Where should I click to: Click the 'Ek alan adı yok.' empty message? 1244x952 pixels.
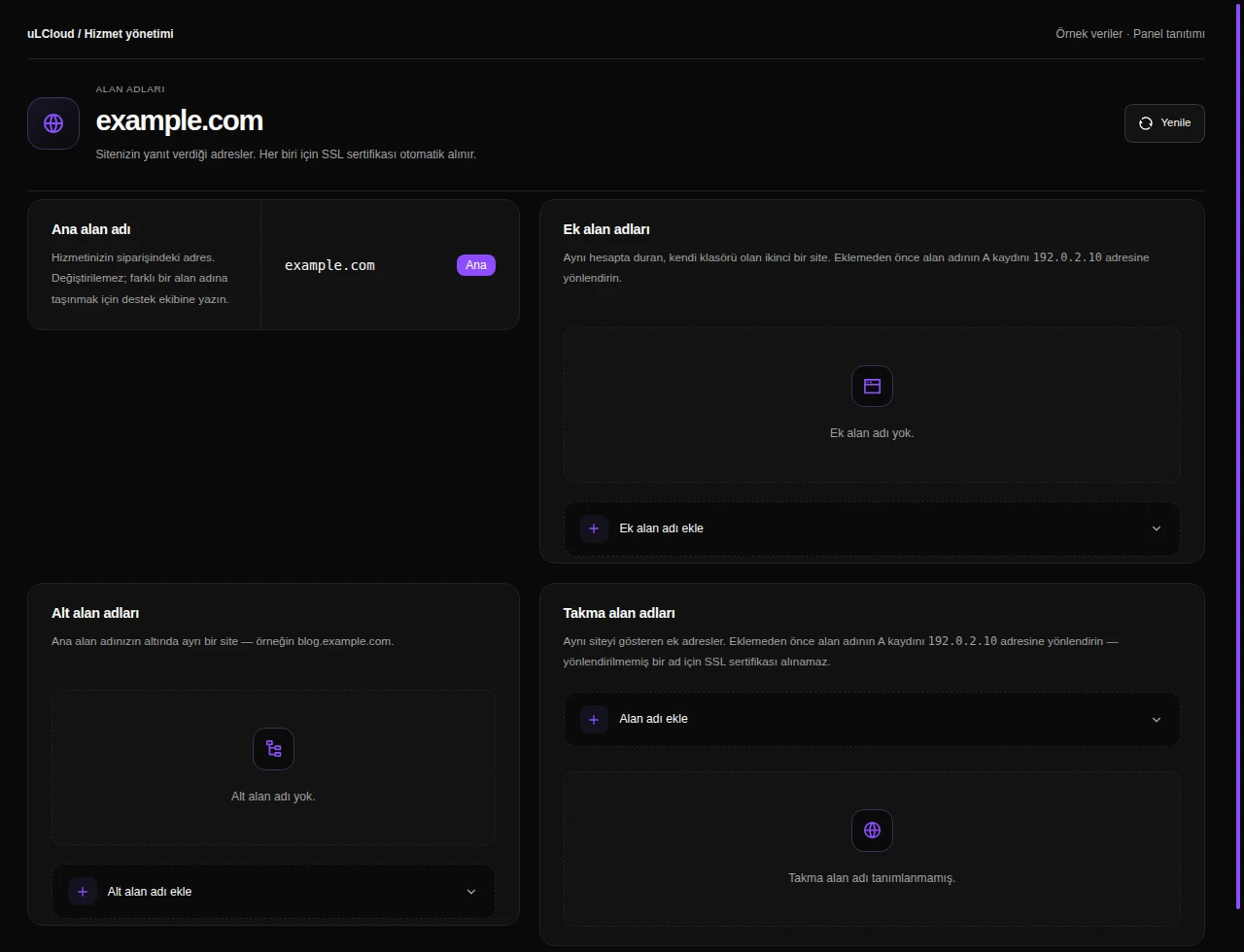pos(872,433)
